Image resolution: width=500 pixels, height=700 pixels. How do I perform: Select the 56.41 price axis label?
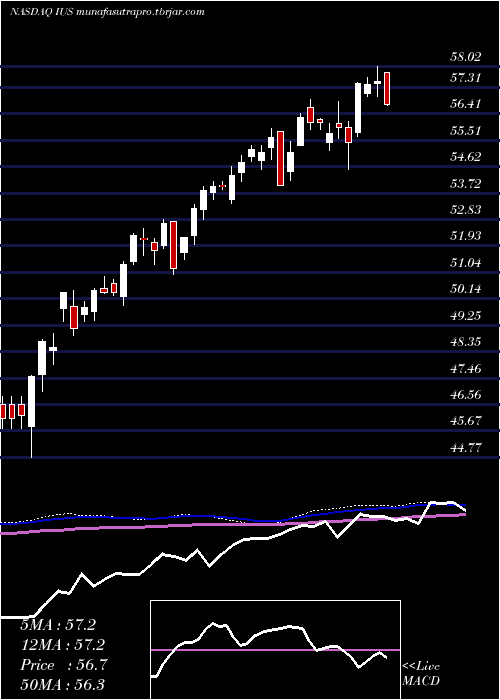pyautogui.click(x=466, y=104)
